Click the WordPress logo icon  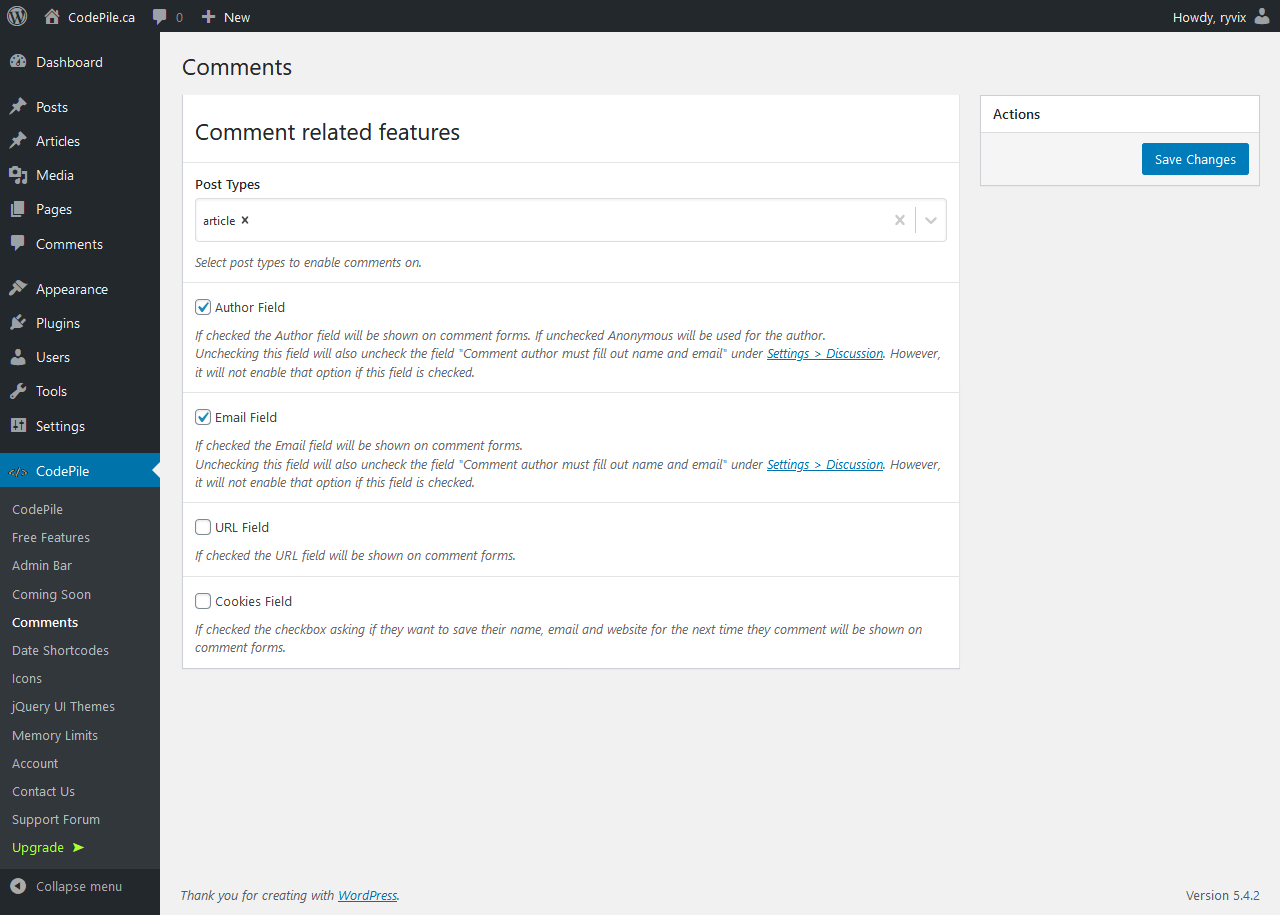coord(17,16)
